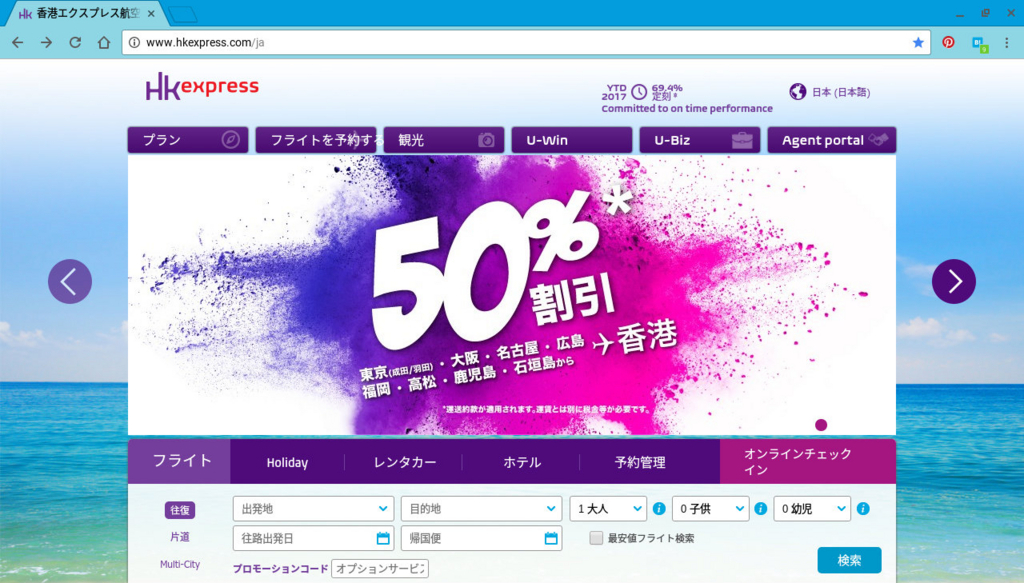This screenshot has height=583, width=1024.
Task: Click the banner carousel dot indicator
Action: pos(822,425)
